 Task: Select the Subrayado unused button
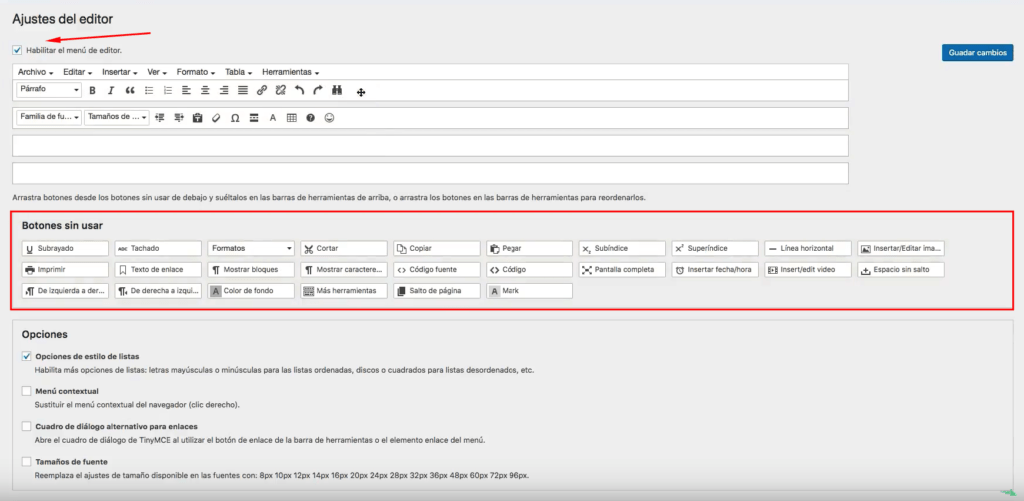coord(65,248)
